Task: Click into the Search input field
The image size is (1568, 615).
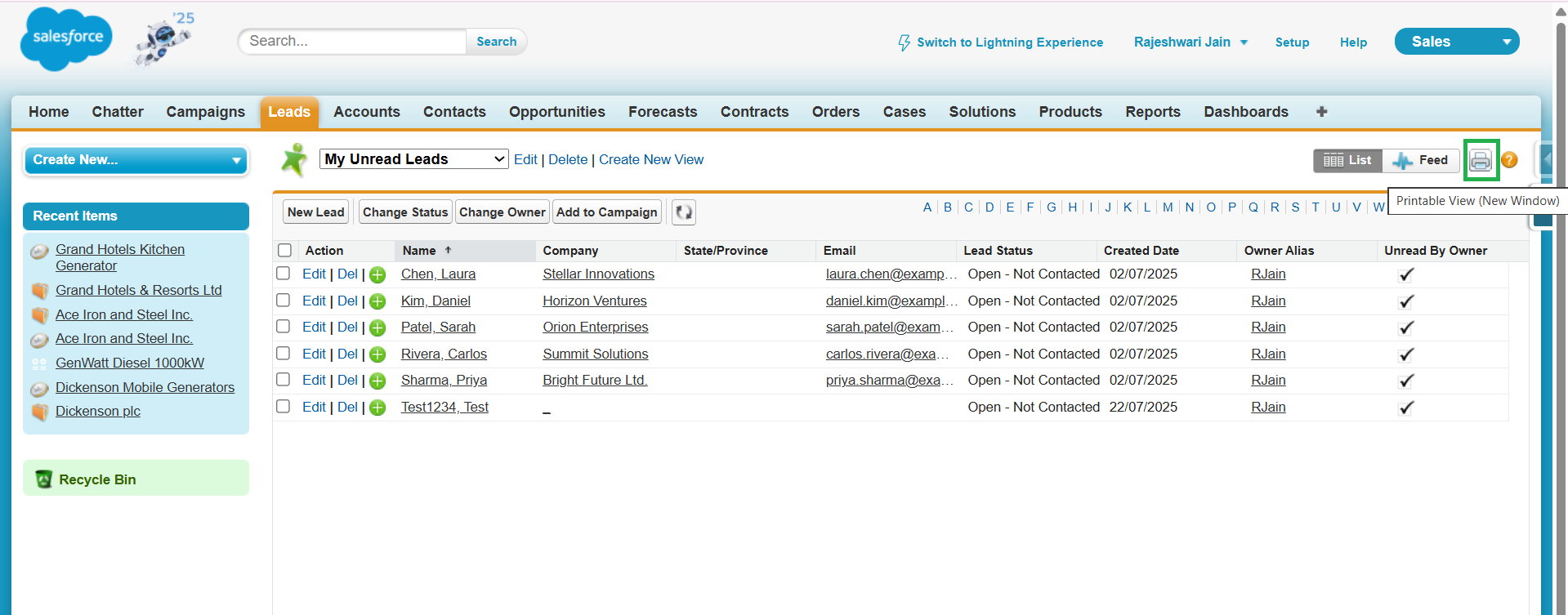Action: [x=352, y=41]
